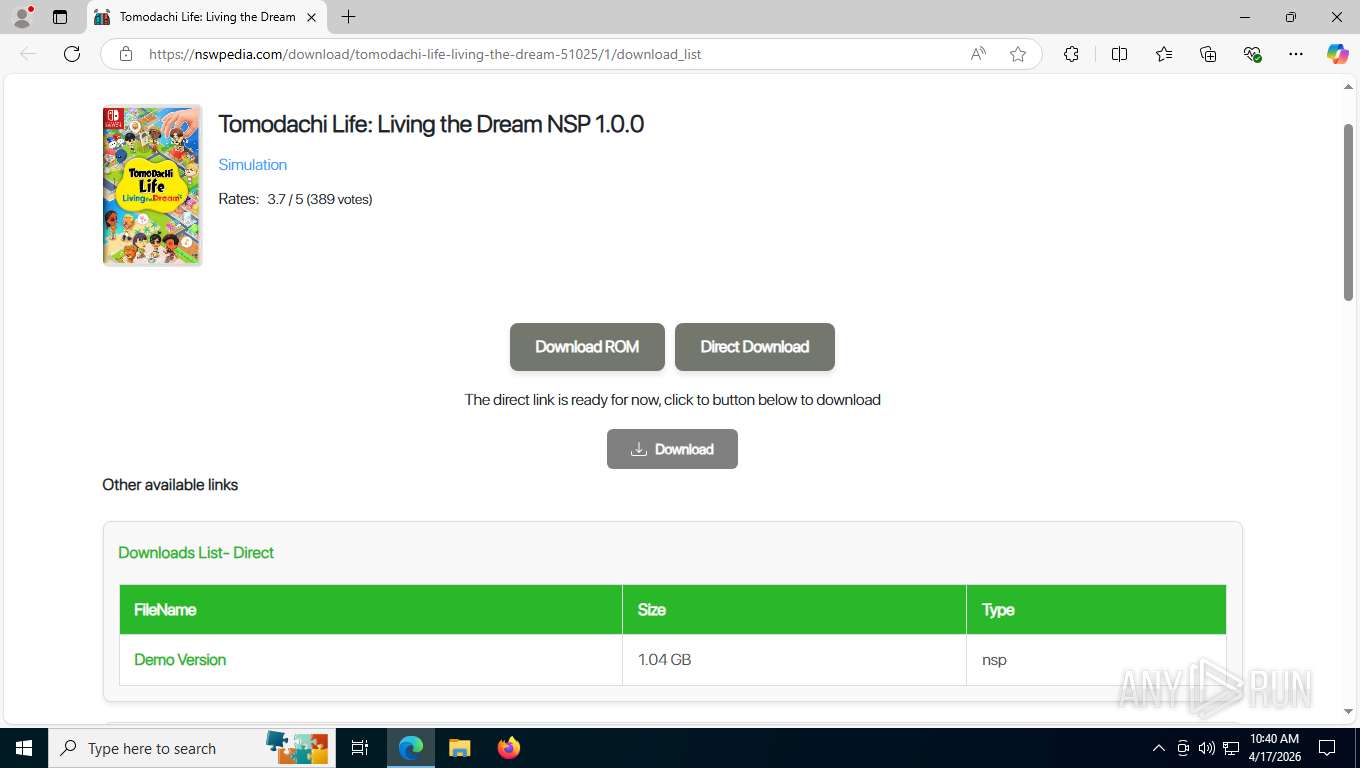Image resolution: width=1360 pixels, height=768 pixels.
Task: Go back to the previous page
Action: click(28, 54)
